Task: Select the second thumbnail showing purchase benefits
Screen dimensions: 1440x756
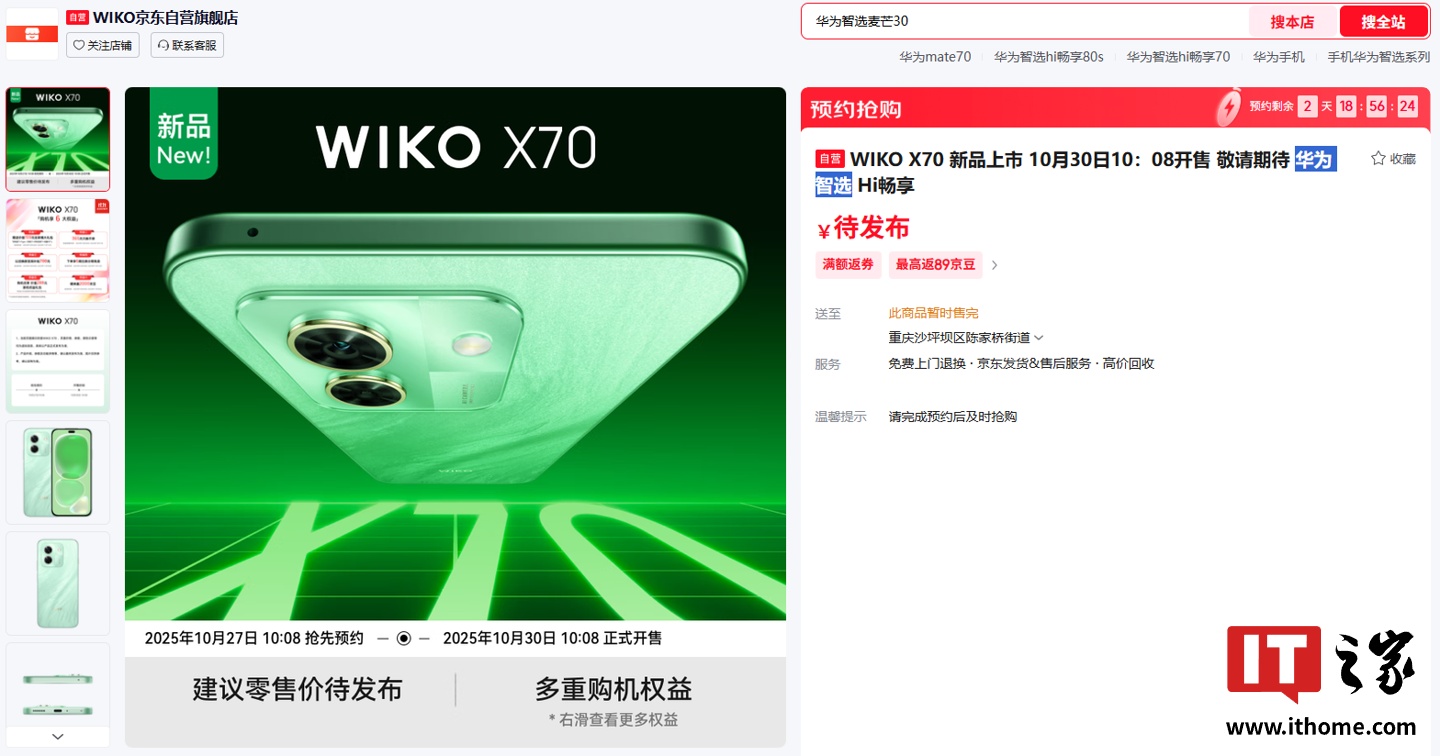Action: pos(58,250)
